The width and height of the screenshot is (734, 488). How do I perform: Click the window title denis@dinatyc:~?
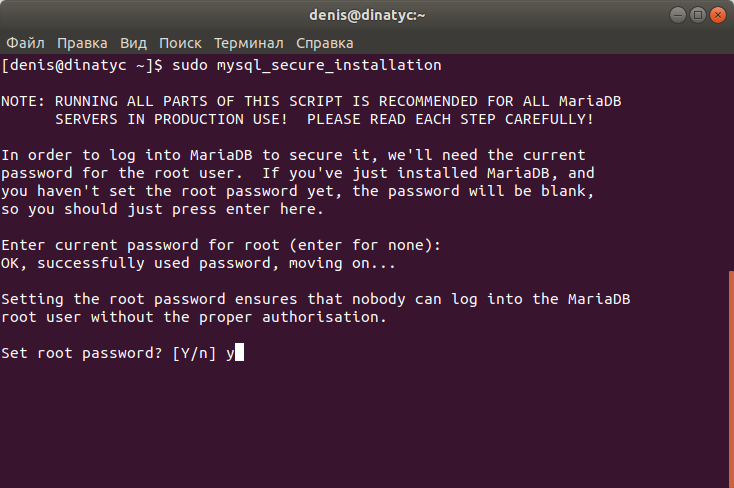tap(367, 15)
